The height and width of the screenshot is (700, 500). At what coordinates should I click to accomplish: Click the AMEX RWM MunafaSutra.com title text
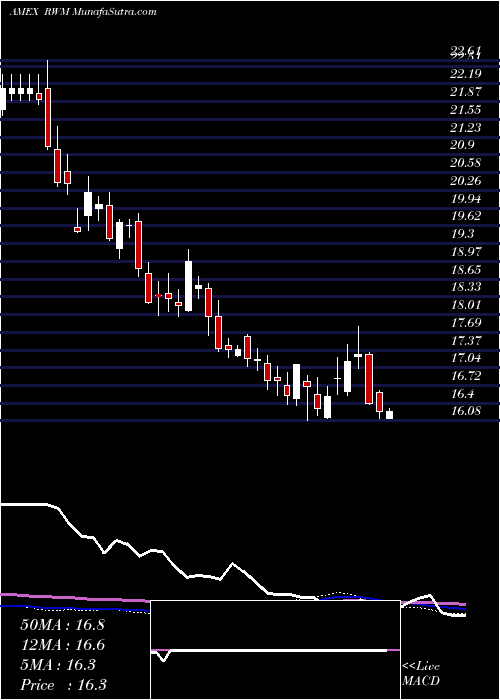pos(83,12)
